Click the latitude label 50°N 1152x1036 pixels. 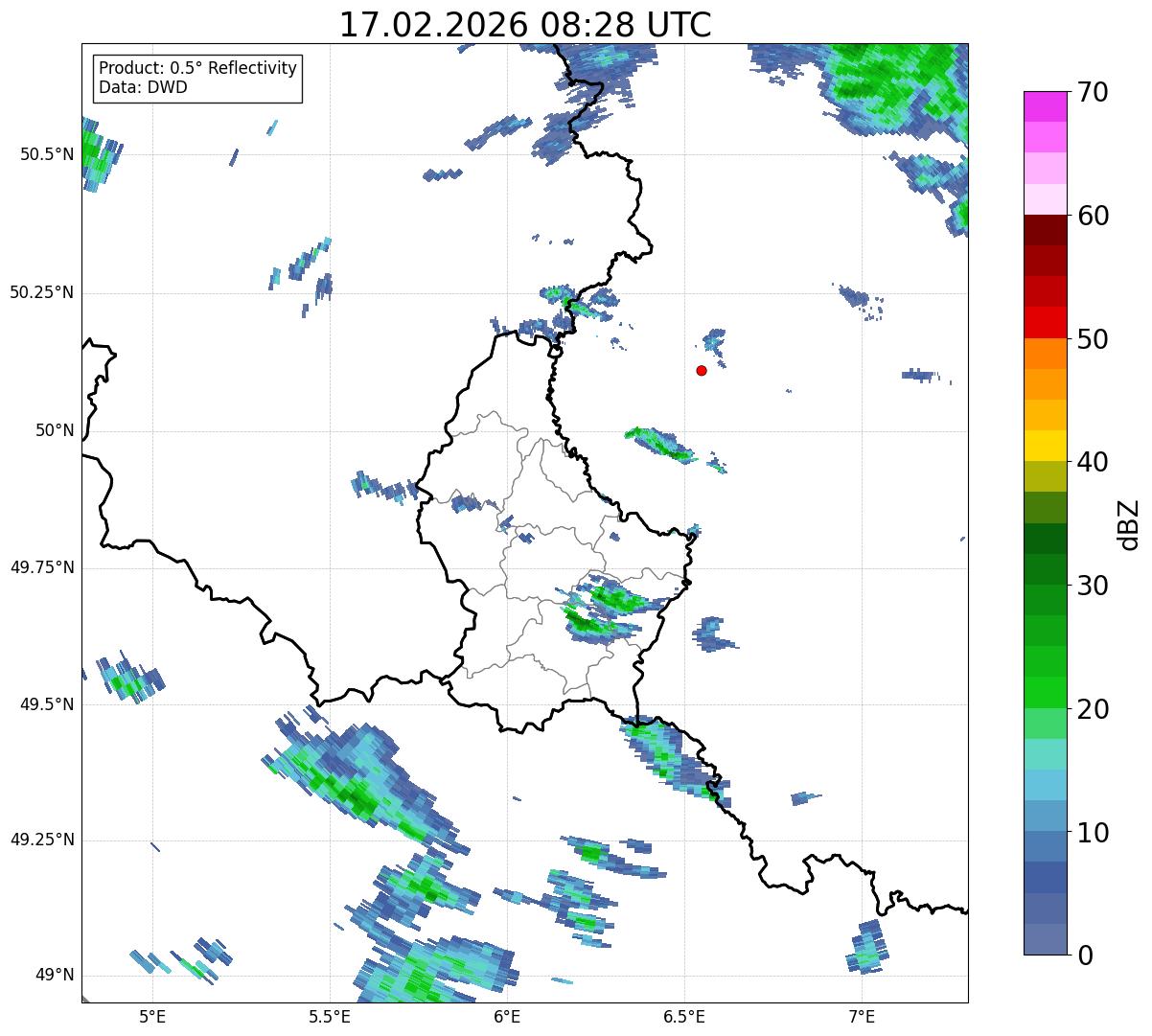[x=55, y=430]
